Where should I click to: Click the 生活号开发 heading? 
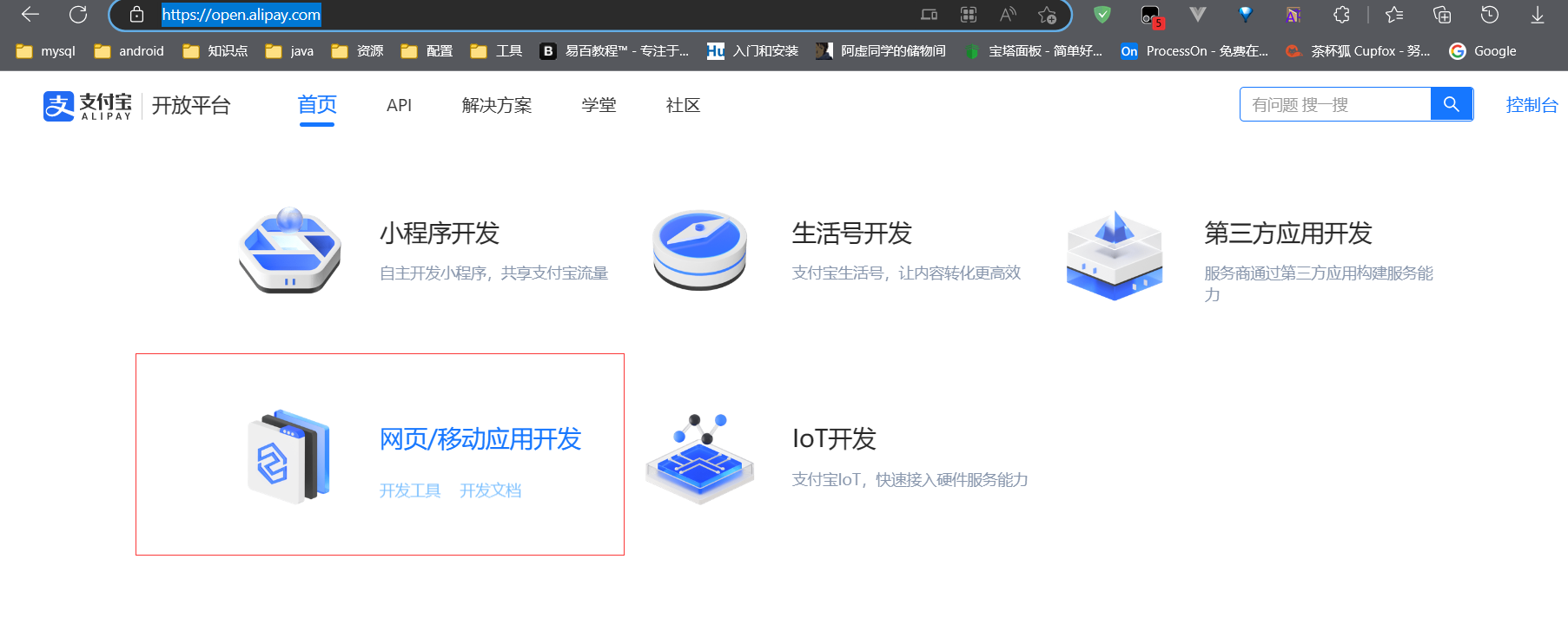tap(852, 234)
